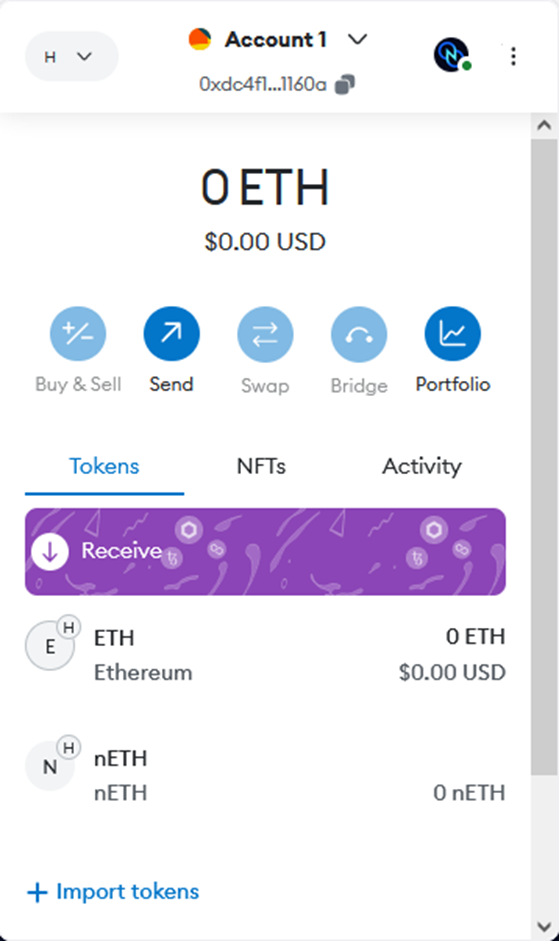Click the connected site globe icon
This screenshot has width=559, height=941.
point(452,55)
